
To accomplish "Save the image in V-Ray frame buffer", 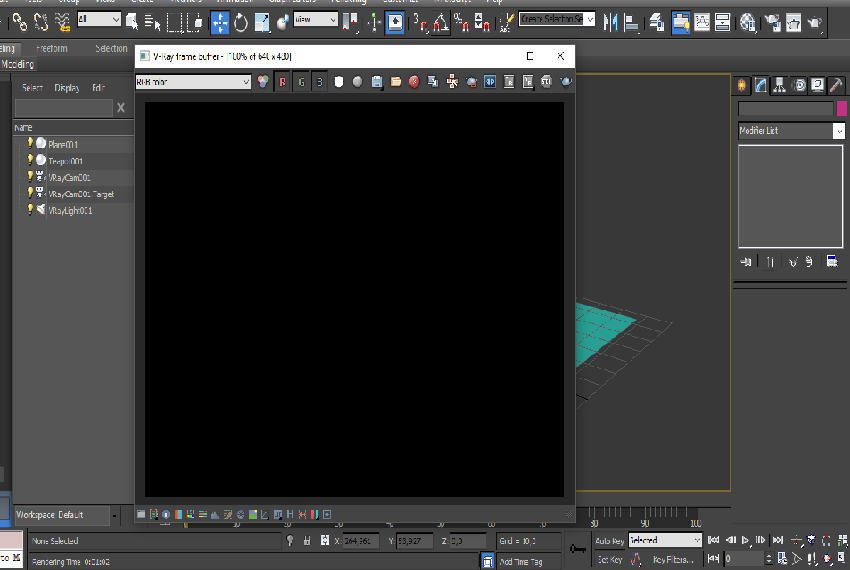I will (377, 81).
